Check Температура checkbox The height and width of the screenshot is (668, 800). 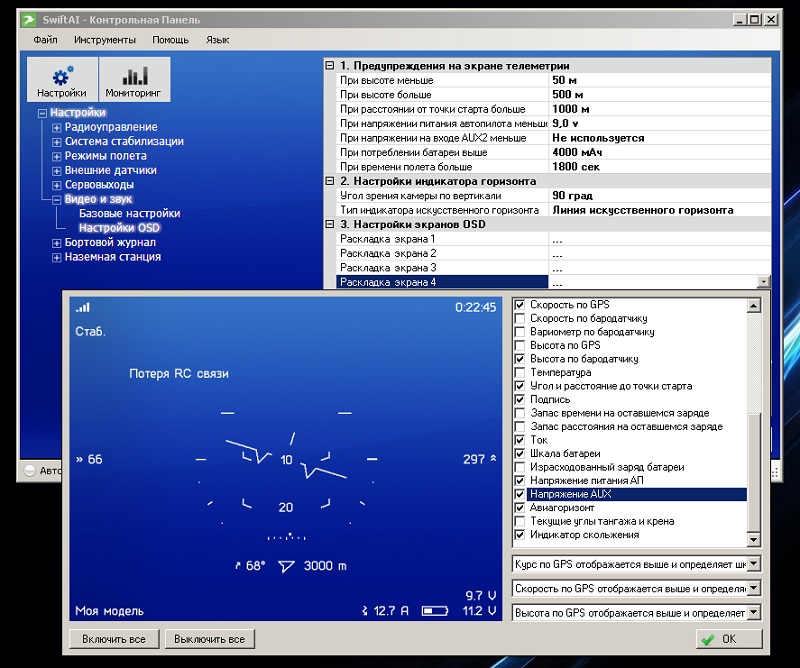(520, 373)
